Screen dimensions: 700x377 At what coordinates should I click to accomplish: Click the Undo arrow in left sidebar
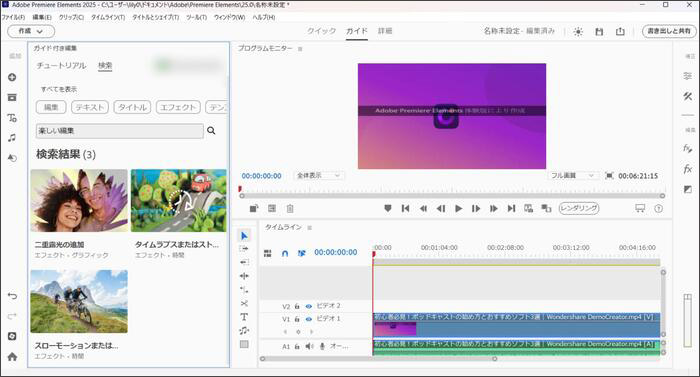click(12, 296)
